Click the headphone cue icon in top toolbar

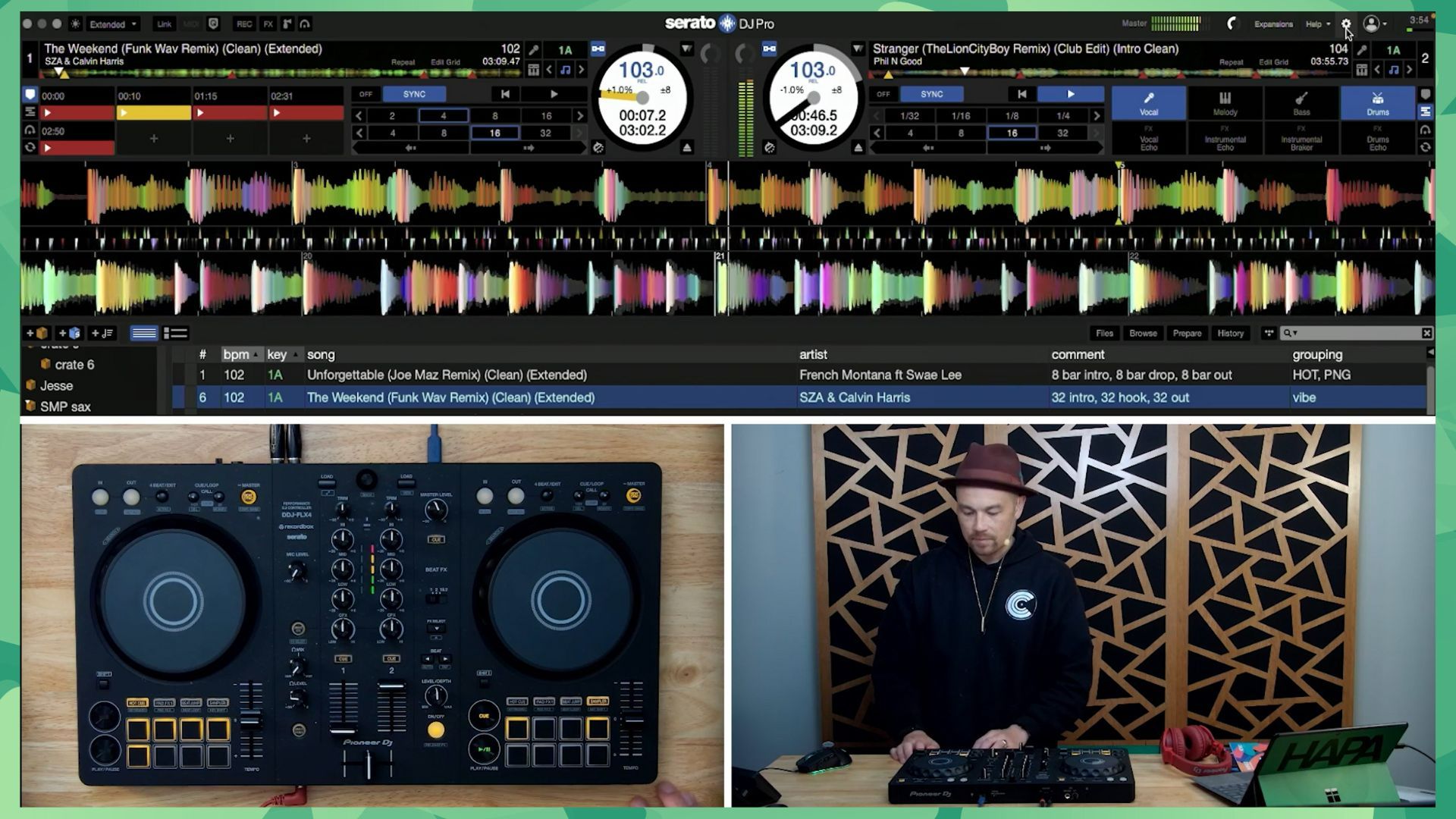(x=305, y=24)
